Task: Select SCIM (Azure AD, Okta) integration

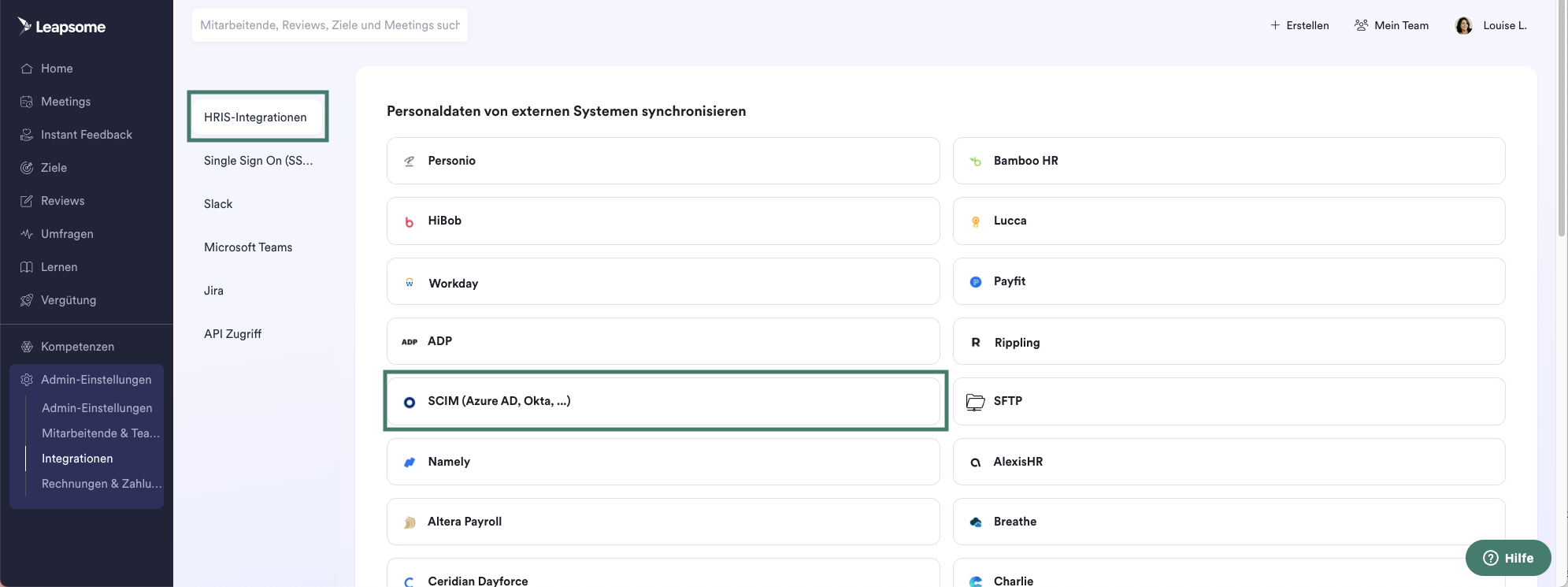Action: [663, 402]
